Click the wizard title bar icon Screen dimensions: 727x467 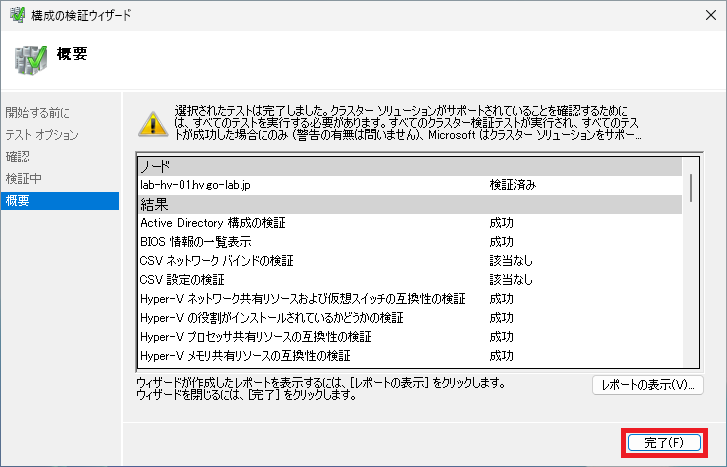pos(17,15)
